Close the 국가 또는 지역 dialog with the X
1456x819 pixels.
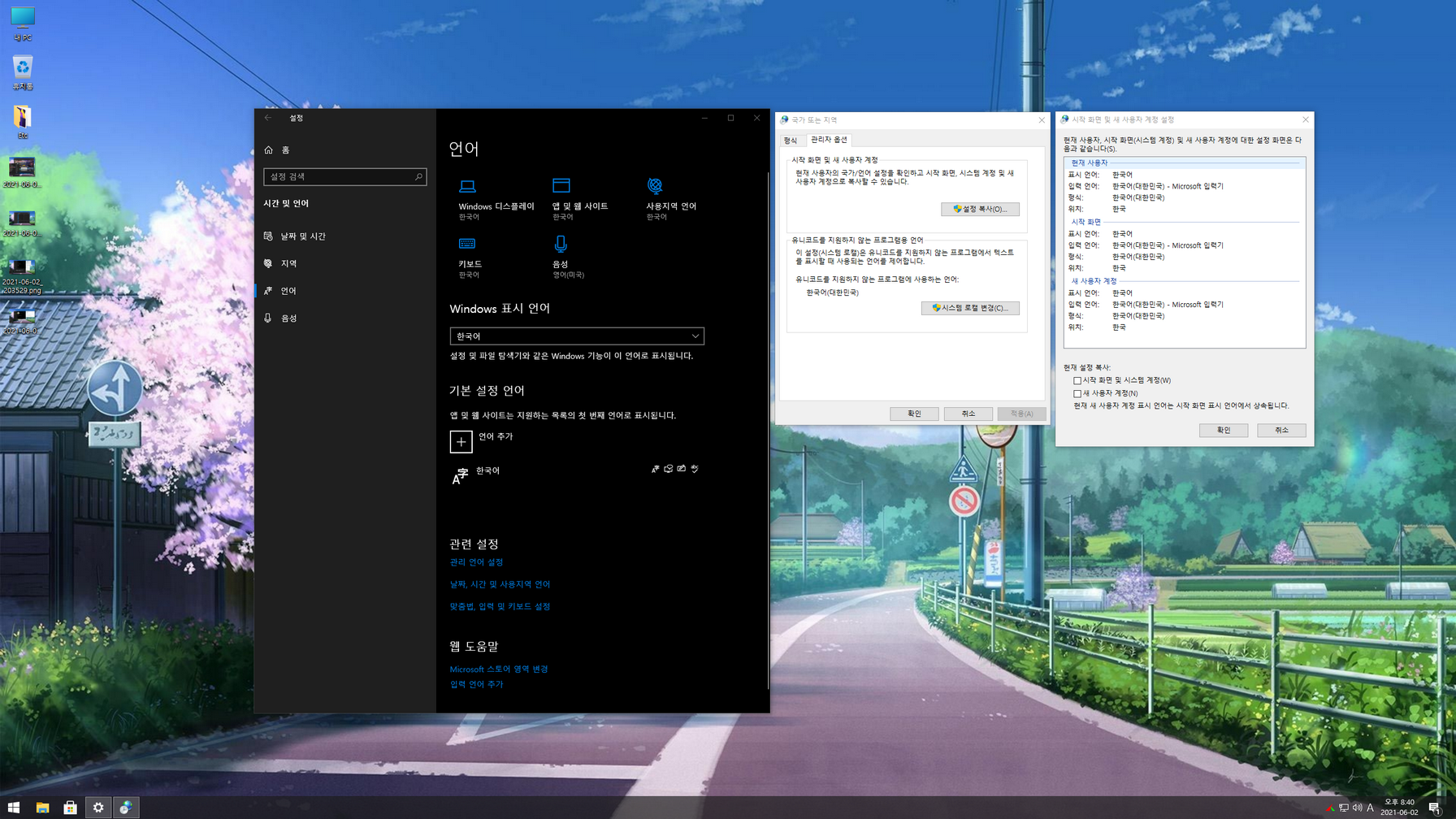click(x=1042, y=120)
